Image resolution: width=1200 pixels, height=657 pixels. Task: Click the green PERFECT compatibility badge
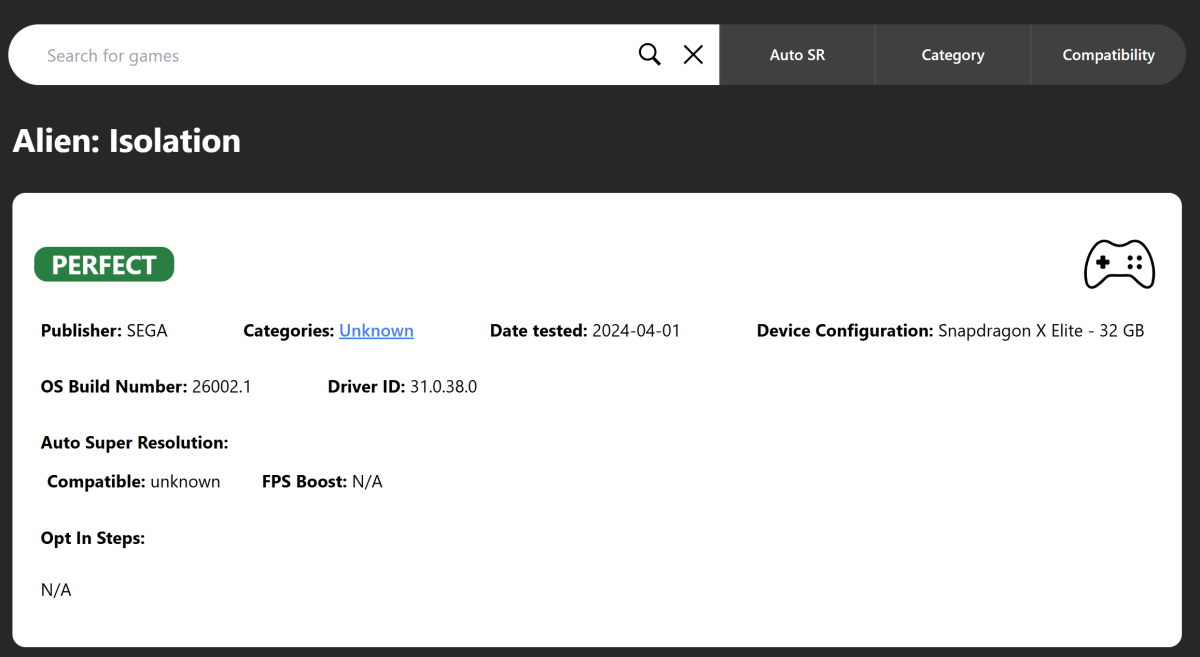point(104,265)
